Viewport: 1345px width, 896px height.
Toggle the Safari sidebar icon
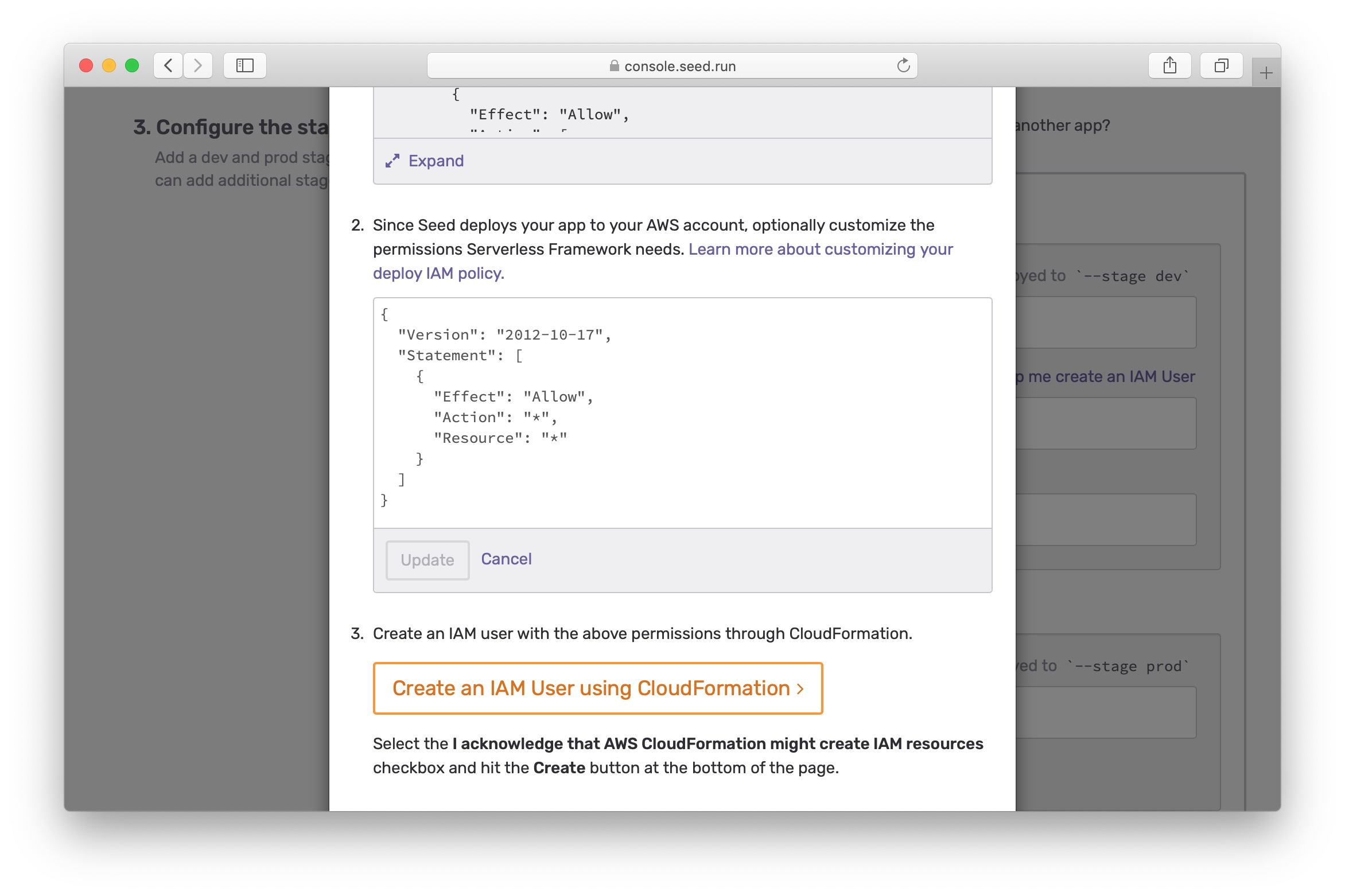click(245, 65)
